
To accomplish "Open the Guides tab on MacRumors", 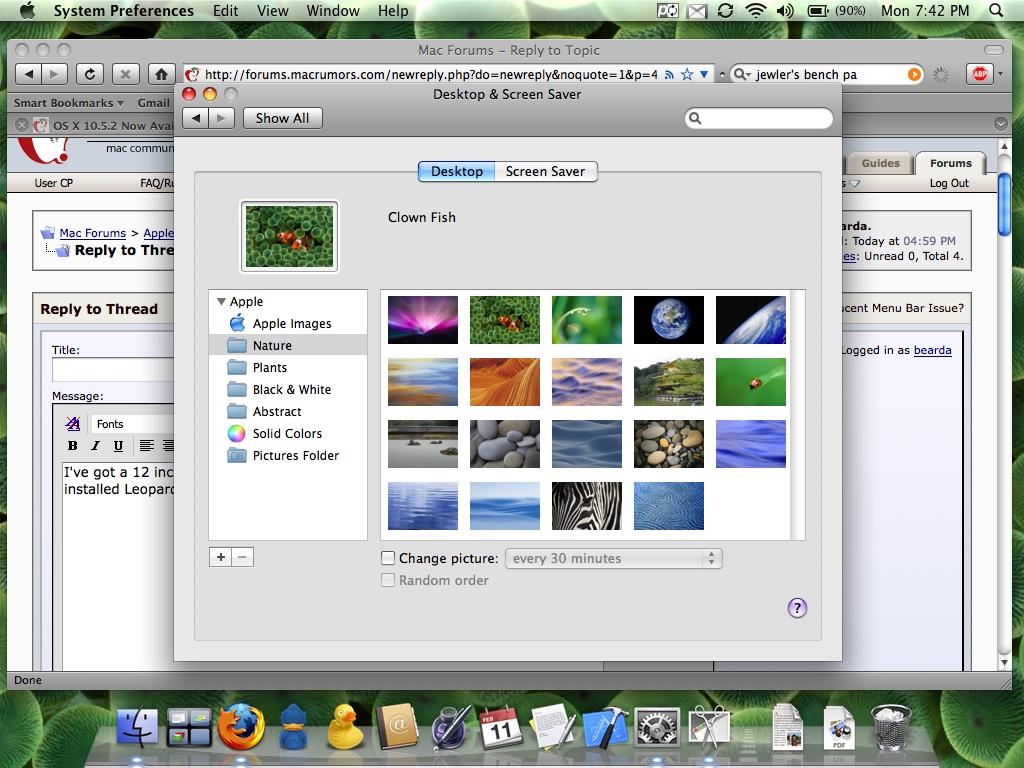I will click(880, 163).
